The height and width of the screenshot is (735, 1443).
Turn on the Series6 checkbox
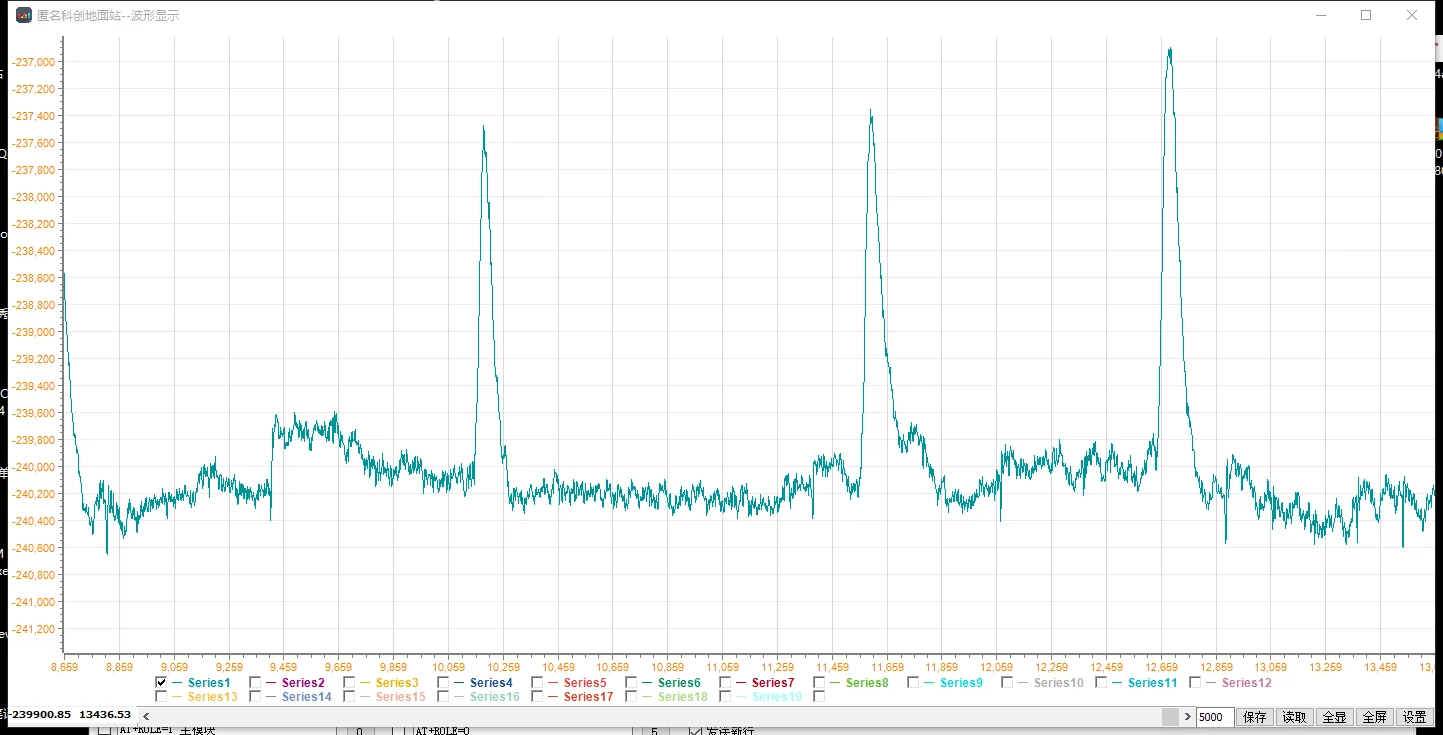point(632,683)
